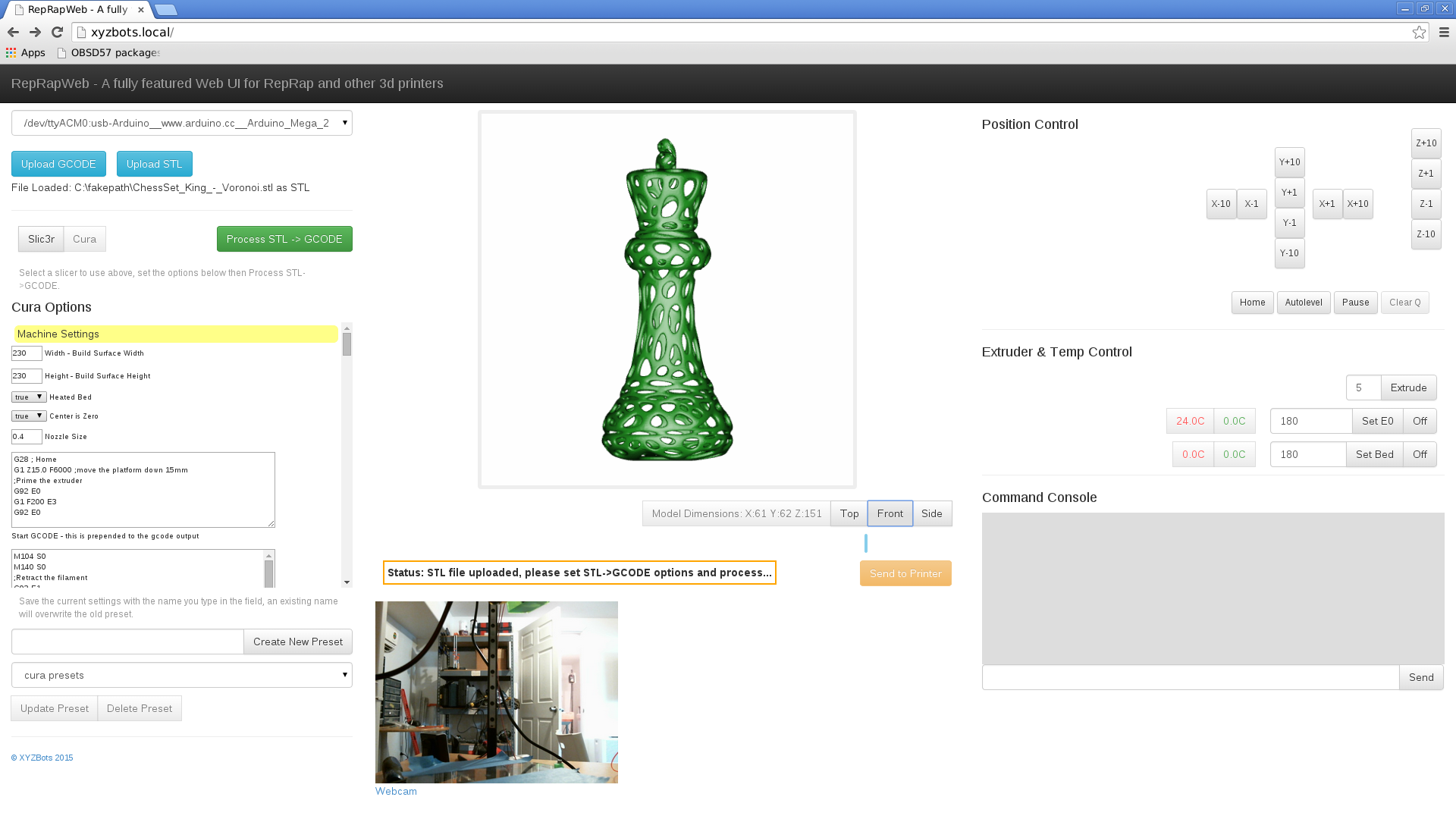
Task: Click the Command Console input field
Action: point(1190,677)
